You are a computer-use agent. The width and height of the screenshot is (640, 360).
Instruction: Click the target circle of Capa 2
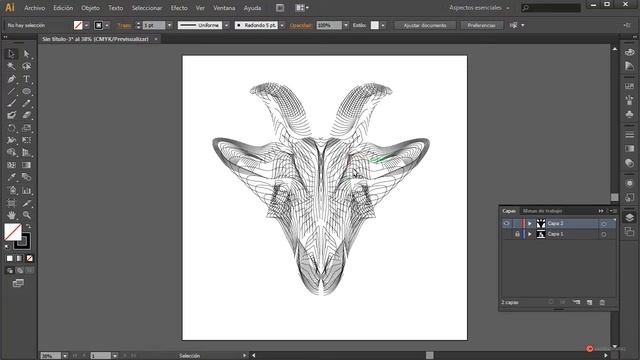point(604,224)
